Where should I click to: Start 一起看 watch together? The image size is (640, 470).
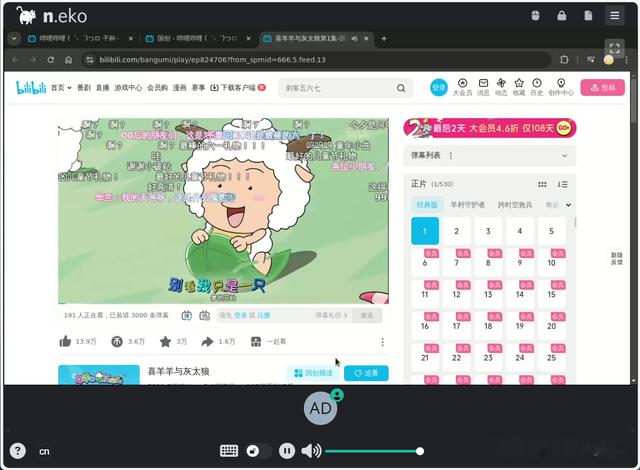click(268, 341)
